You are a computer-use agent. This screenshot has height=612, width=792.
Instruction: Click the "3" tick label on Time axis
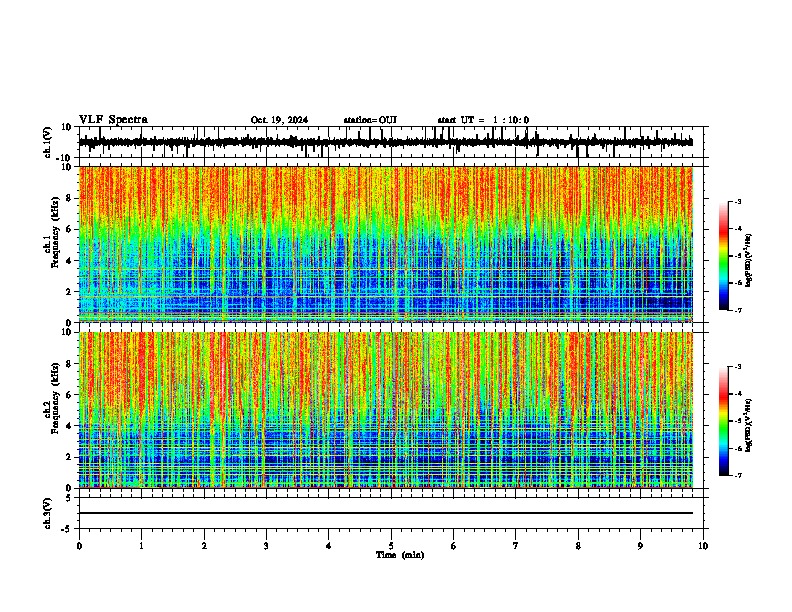pos(266,546)
